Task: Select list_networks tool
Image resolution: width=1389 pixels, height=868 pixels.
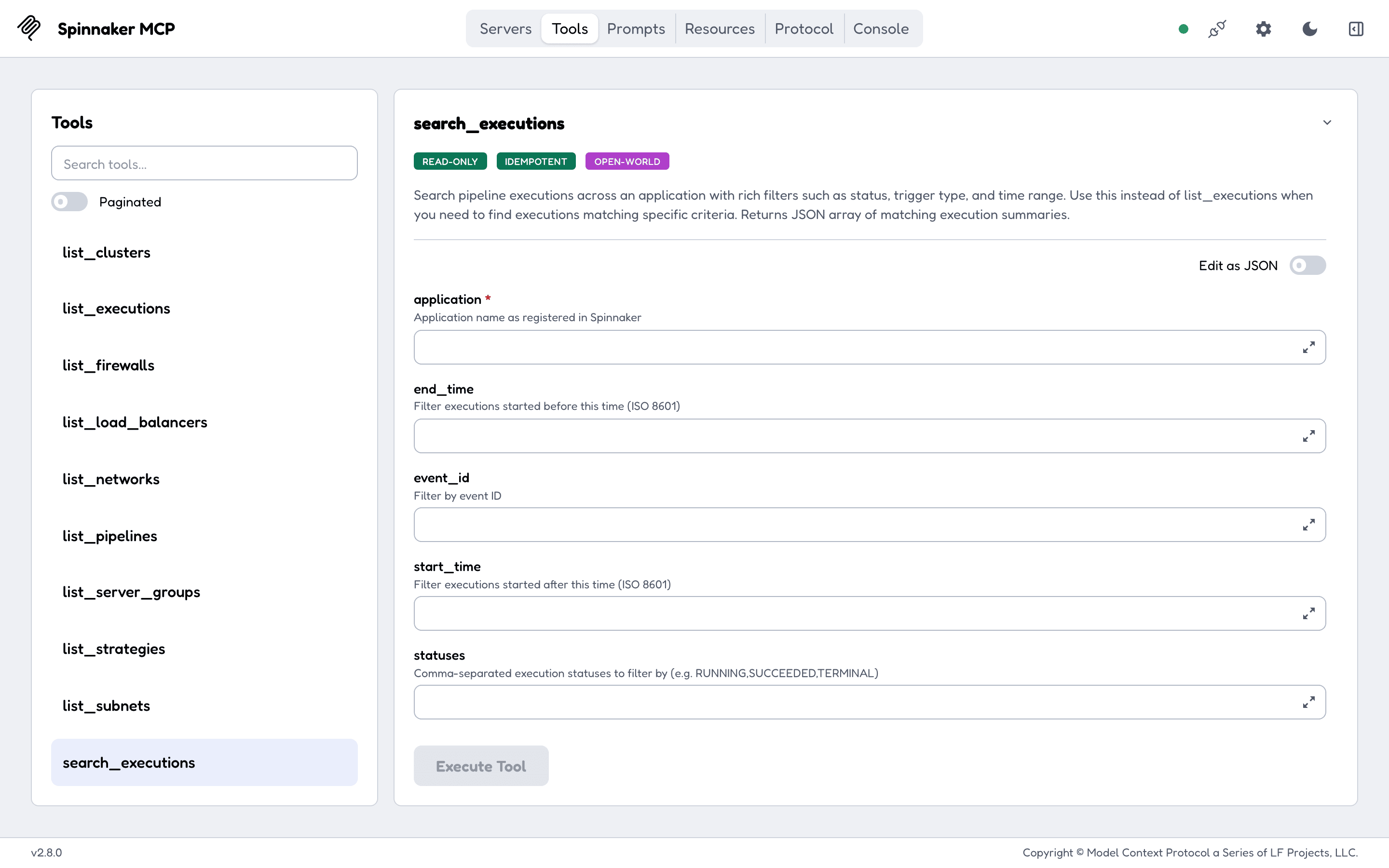Action: coord(204,479)
